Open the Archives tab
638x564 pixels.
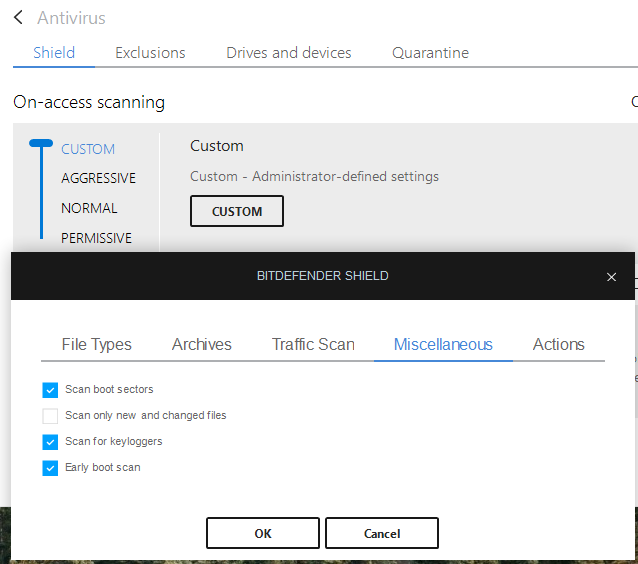(x=202, y=345)
